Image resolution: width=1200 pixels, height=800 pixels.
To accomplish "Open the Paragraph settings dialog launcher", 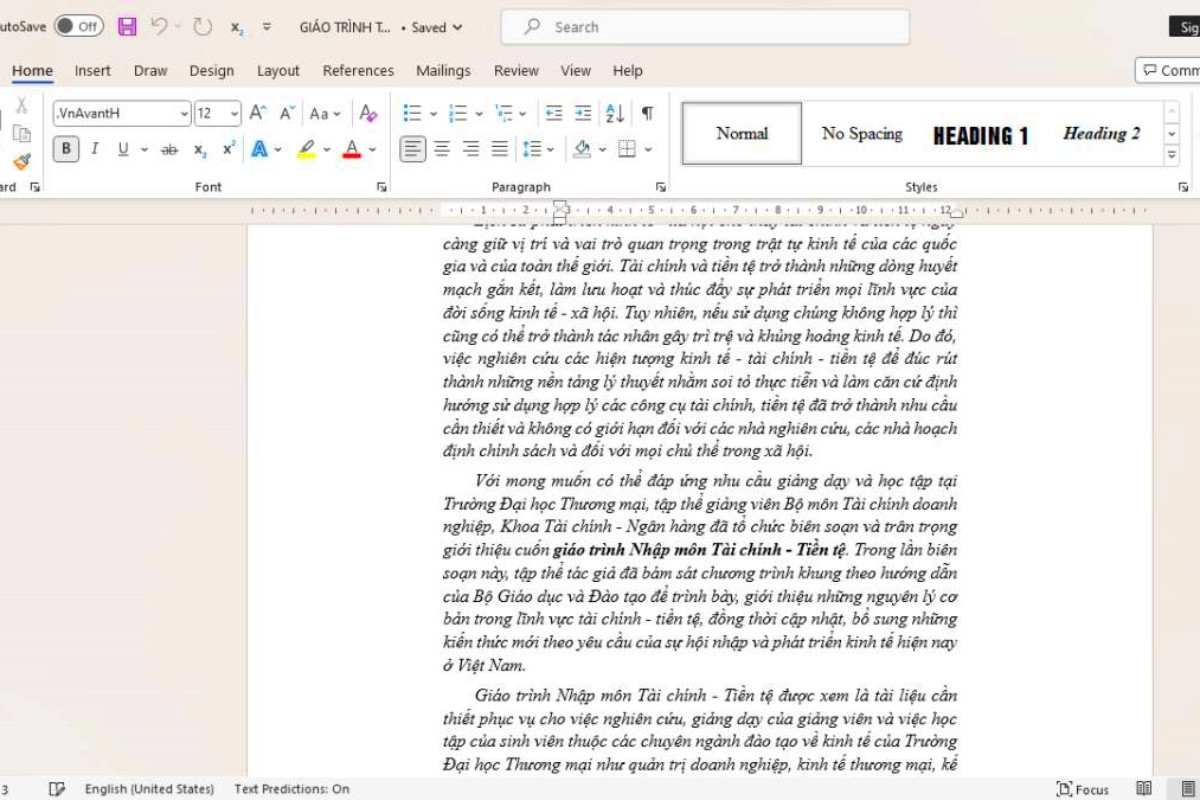I will coord(660,187).
